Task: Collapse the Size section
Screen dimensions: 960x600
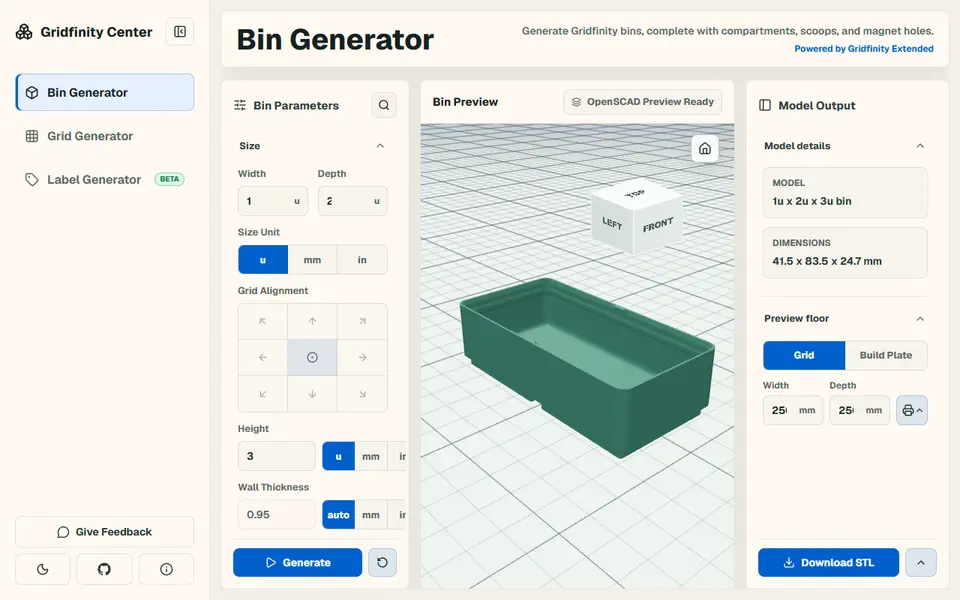Action: click(380, 146)
